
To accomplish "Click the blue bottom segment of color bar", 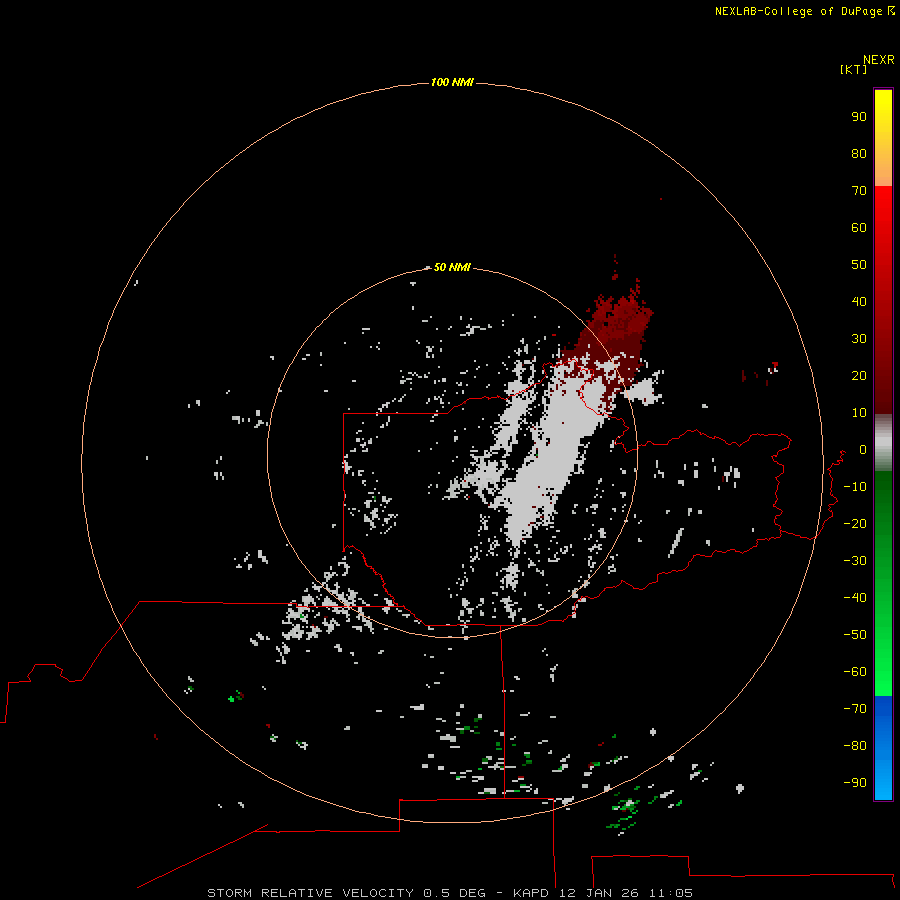I will 883,748.
